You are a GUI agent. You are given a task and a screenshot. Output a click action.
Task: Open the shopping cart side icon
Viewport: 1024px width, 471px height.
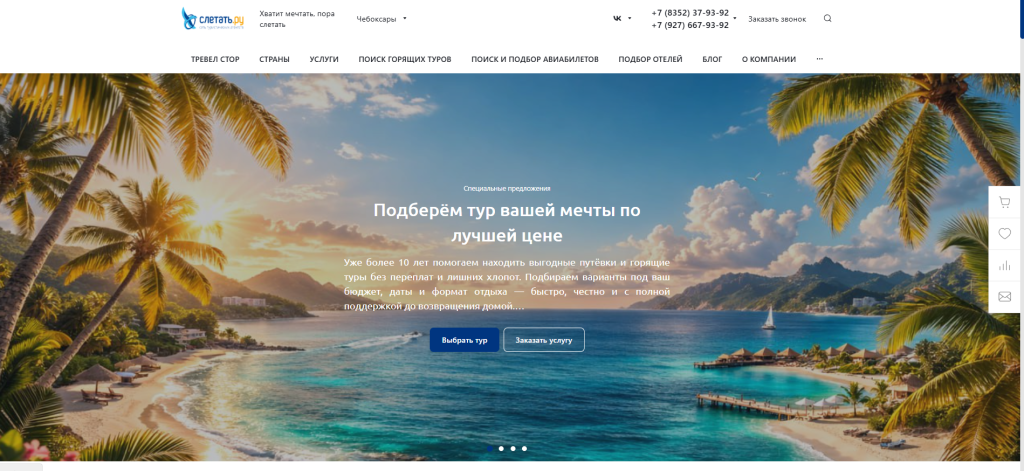[x=1004, y=203]
